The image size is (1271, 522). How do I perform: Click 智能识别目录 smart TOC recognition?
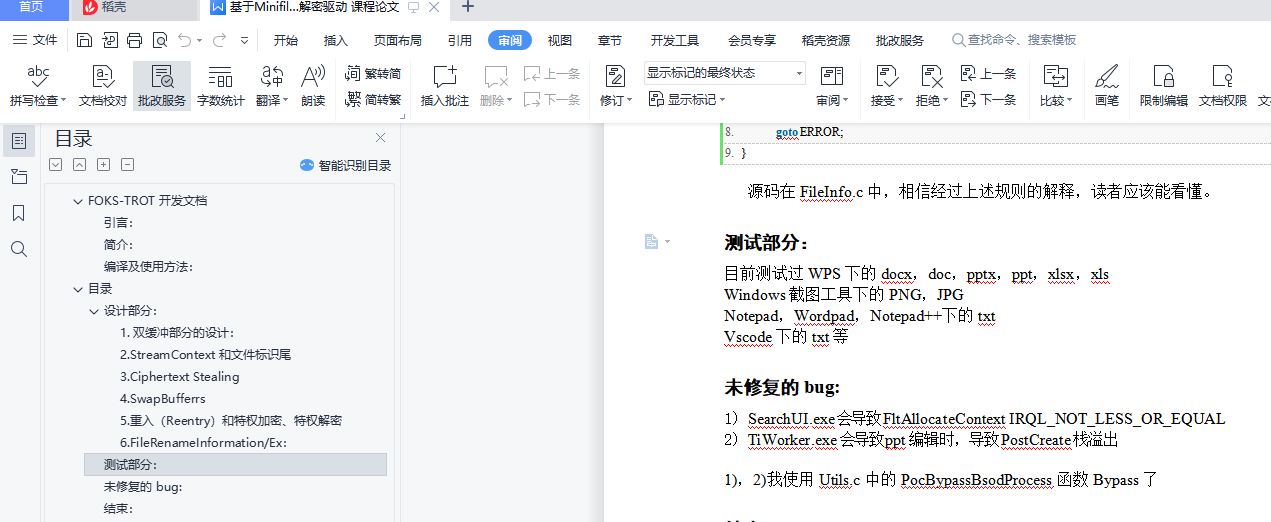[x=346, y=165]
